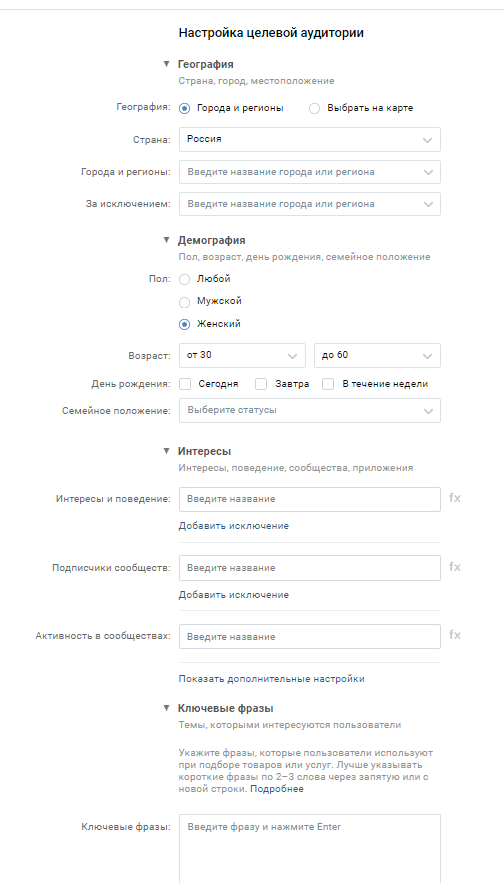Tick the Завтра birthday checkbox
Viewport: 504px width, 883px height.
(261, 384)
